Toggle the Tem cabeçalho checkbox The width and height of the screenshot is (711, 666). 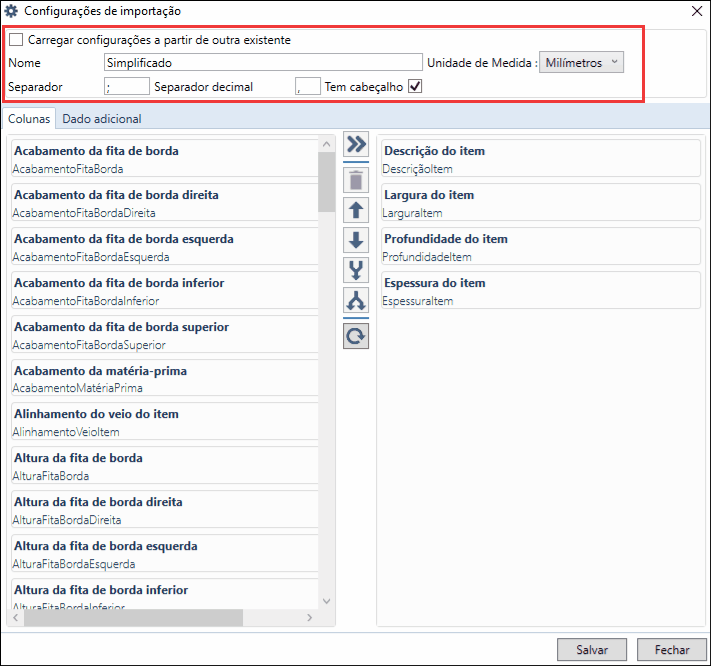point(415,86)
